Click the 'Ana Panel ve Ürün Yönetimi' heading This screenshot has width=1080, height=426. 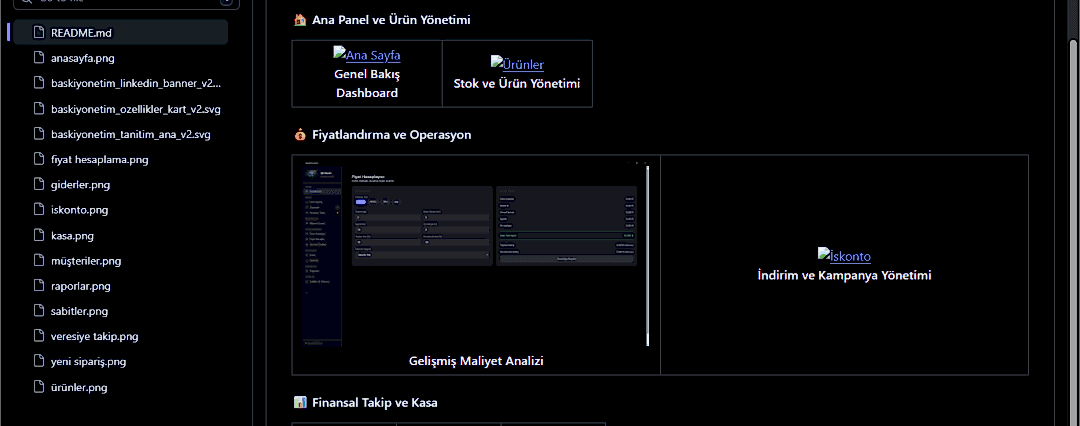coord(391,20)
